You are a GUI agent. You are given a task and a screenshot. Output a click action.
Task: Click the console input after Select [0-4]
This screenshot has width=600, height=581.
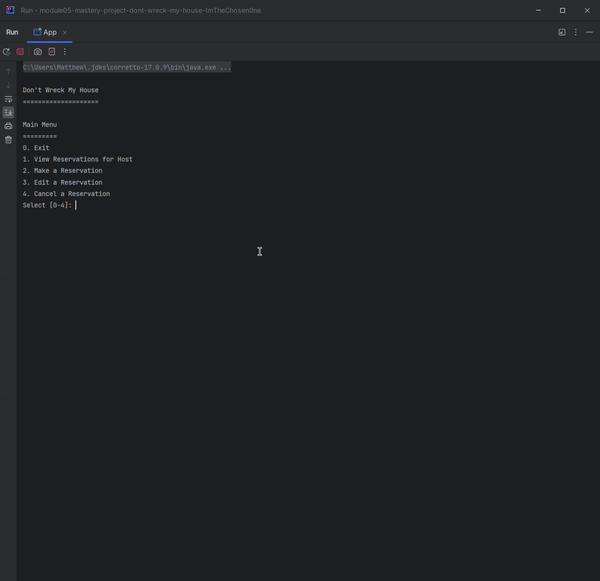80,205
